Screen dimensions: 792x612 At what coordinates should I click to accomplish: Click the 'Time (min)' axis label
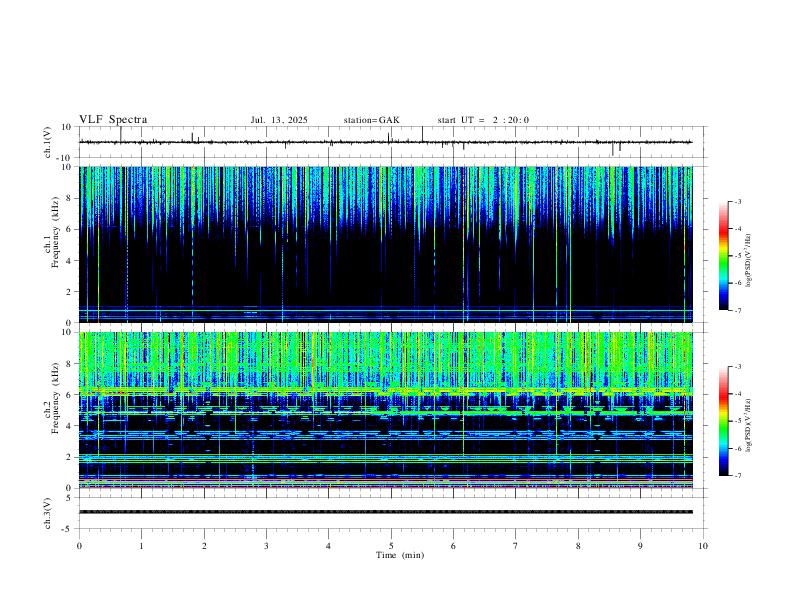coord(400,555)
